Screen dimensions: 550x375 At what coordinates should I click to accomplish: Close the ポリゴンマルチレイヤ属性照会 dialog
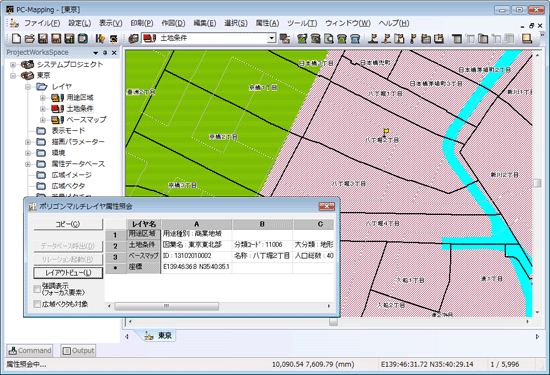[x=327, y=206]
